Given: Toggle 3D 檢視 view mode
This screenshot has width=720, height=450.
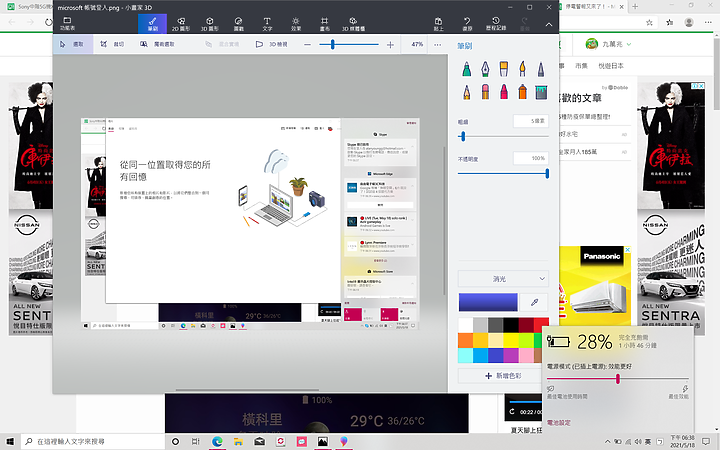Looking at the screenshot, I should tap(272, 44).
